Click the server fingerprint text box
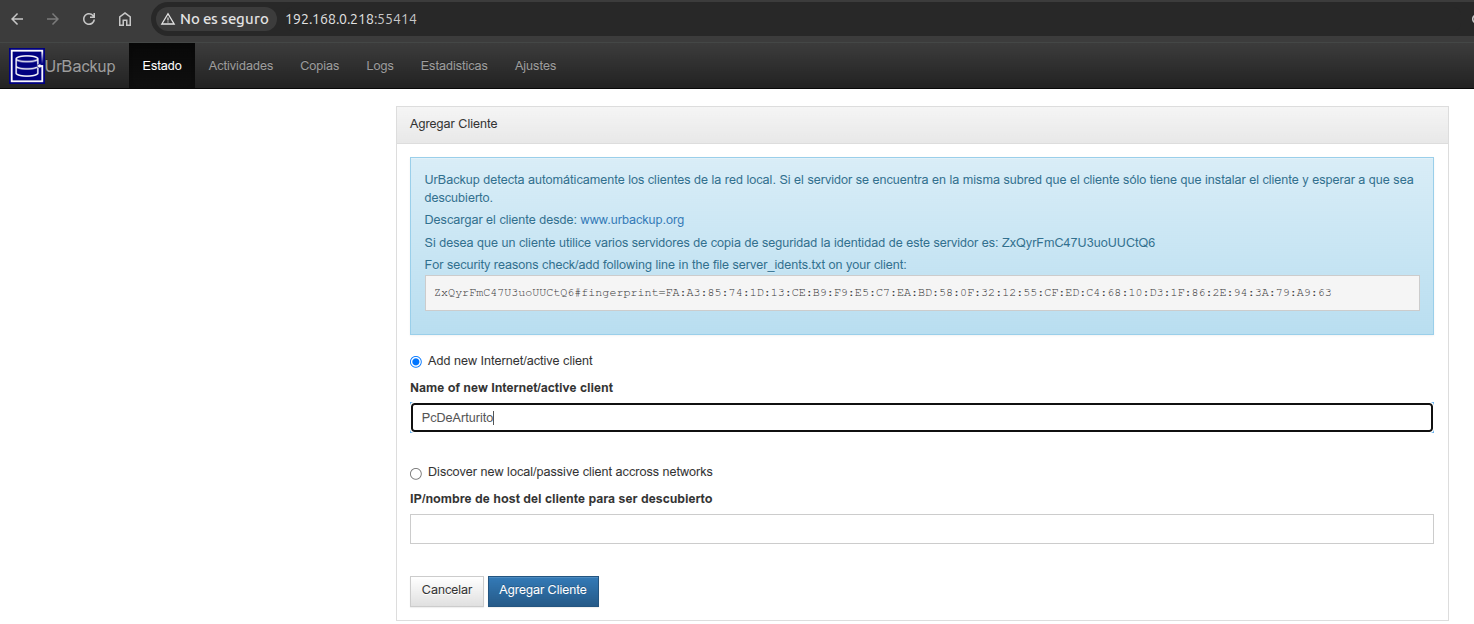The height and width of the screenshot is (624, 1474). (x=920, y=293)
